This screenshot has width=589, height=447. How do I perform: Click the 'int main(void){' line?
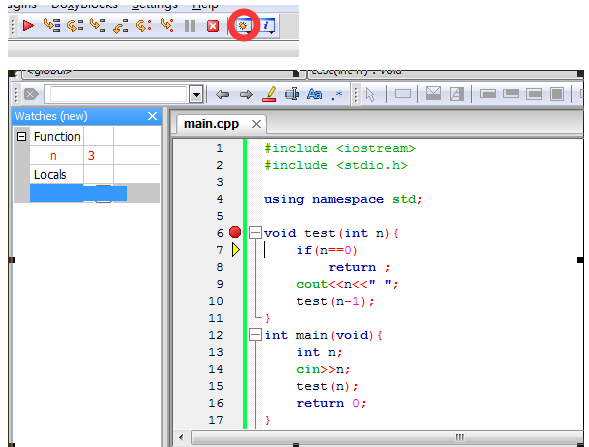[323, 335]
